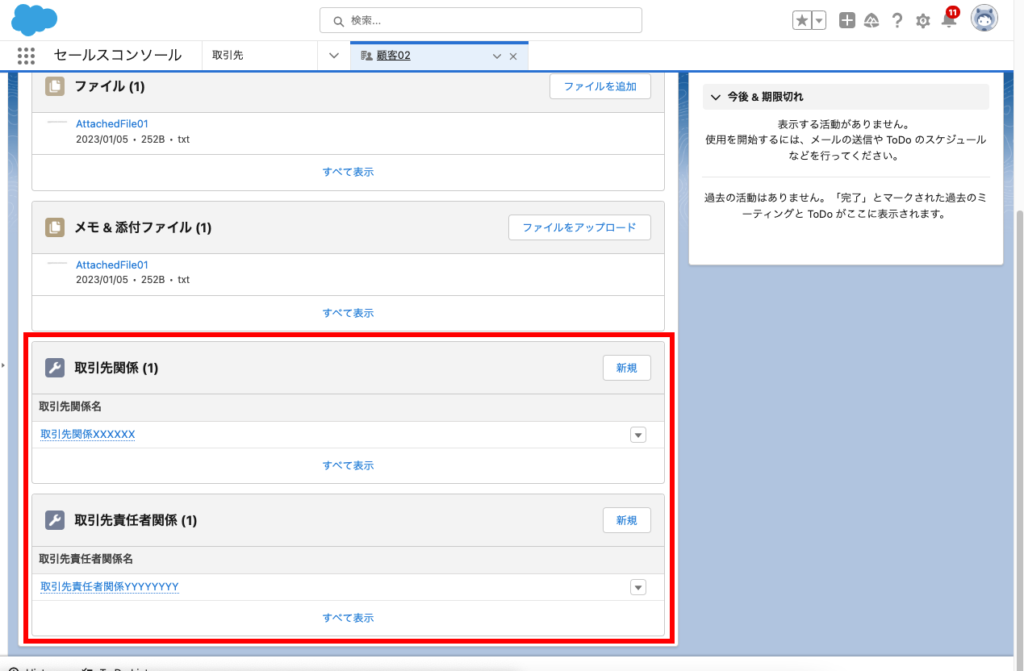Open the user profile avatar
Screen dimensions: 1024x671
point(984,19)
